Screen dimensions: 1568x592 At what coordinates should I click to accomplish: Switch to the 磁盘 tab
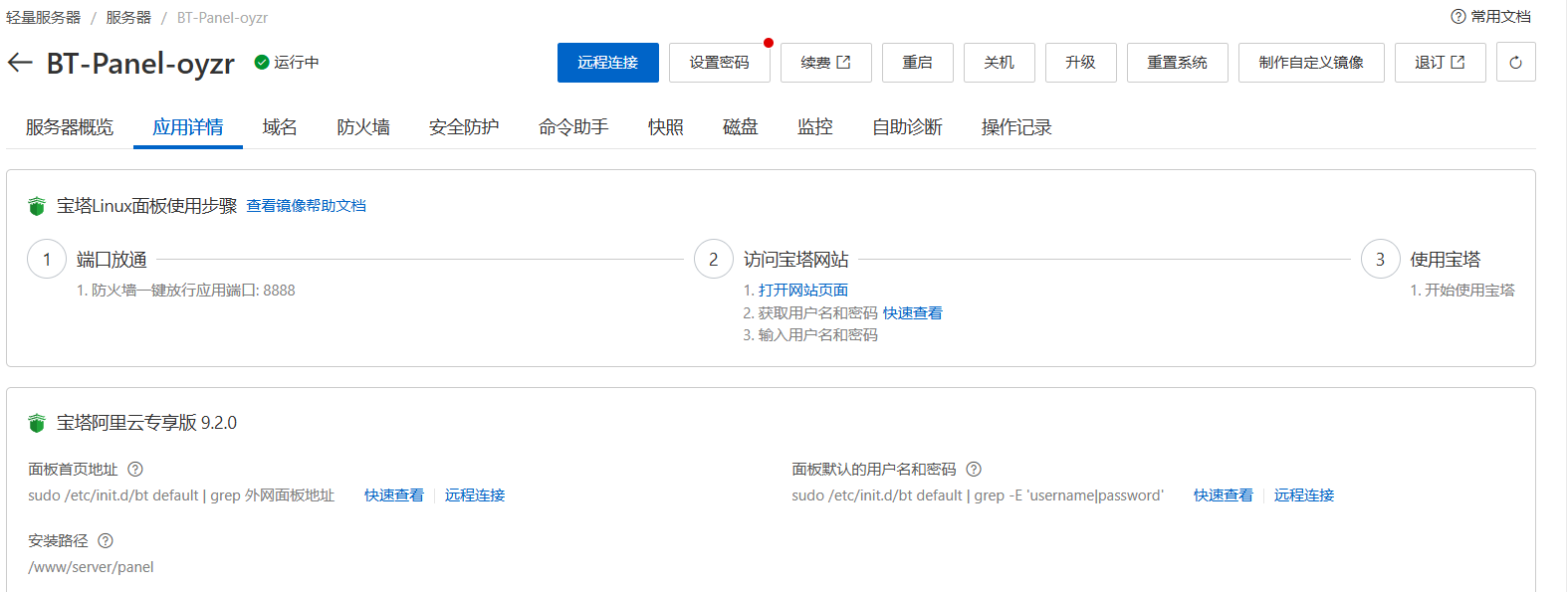[x=741, y=127]
